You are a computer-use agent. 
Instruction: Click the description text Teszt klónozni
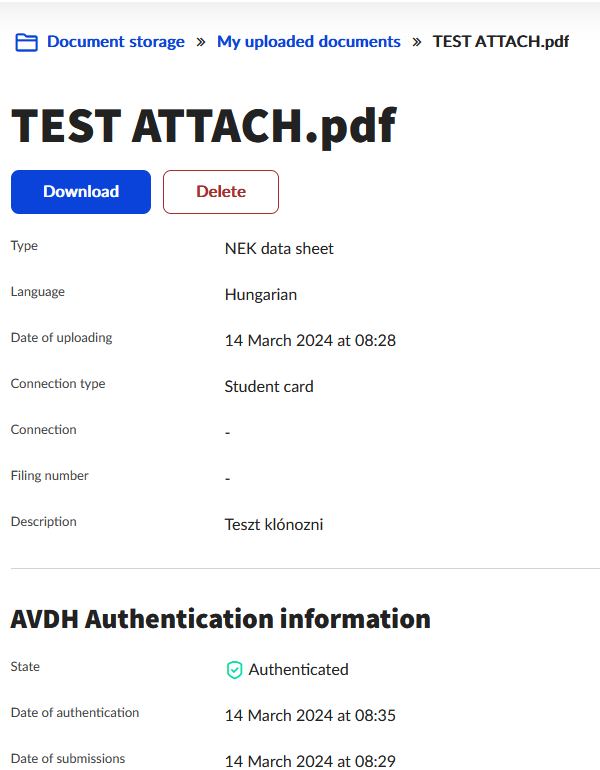(x=273, y=524)
